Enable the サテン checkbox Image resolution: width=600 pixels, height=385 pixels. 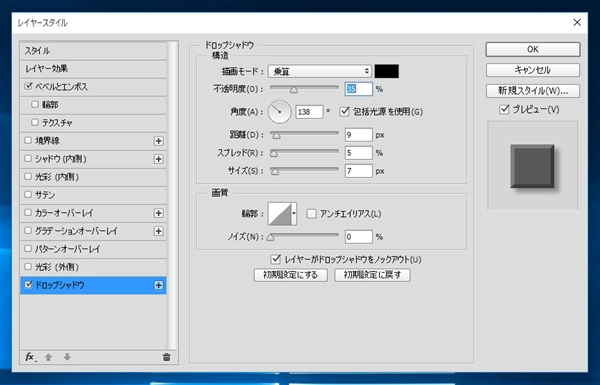click(x=28, y=194)
